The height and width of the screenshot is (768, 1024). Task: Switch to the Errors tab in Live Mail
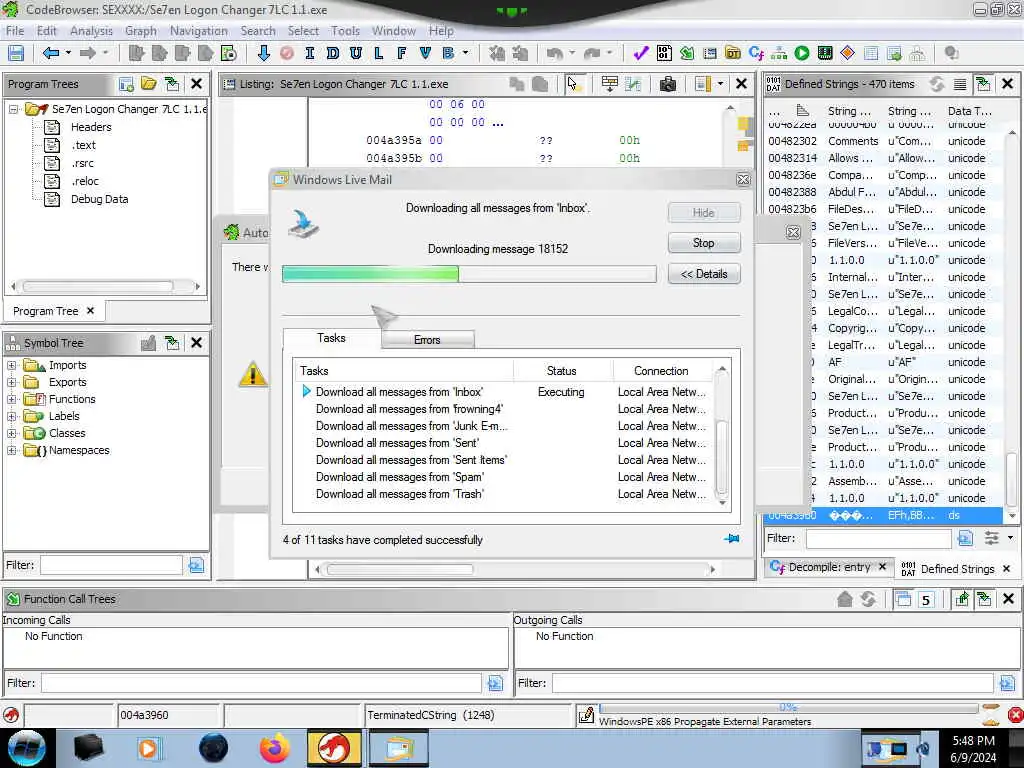click(428, 340)
